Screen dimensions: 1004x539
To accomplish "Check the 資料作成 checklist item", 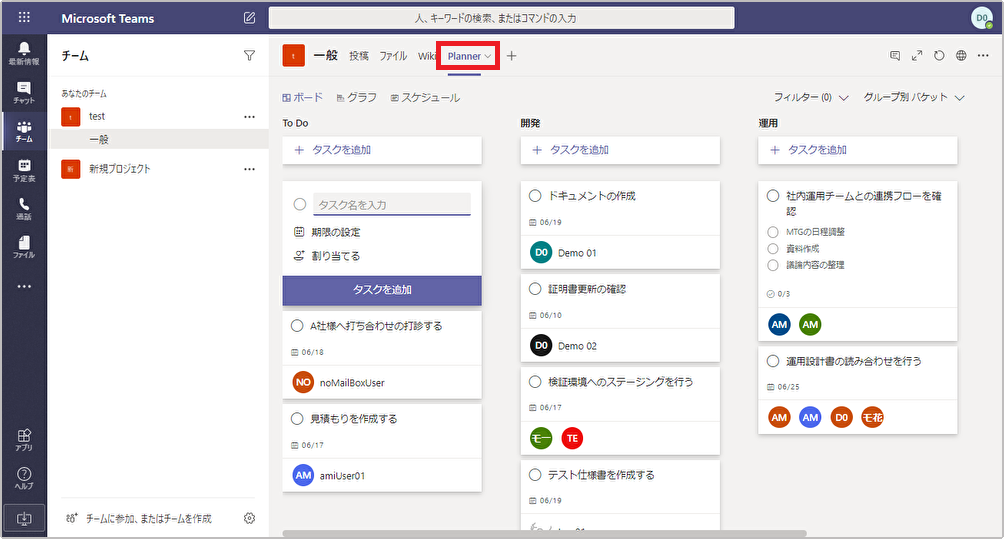I will tap(773, 248).
